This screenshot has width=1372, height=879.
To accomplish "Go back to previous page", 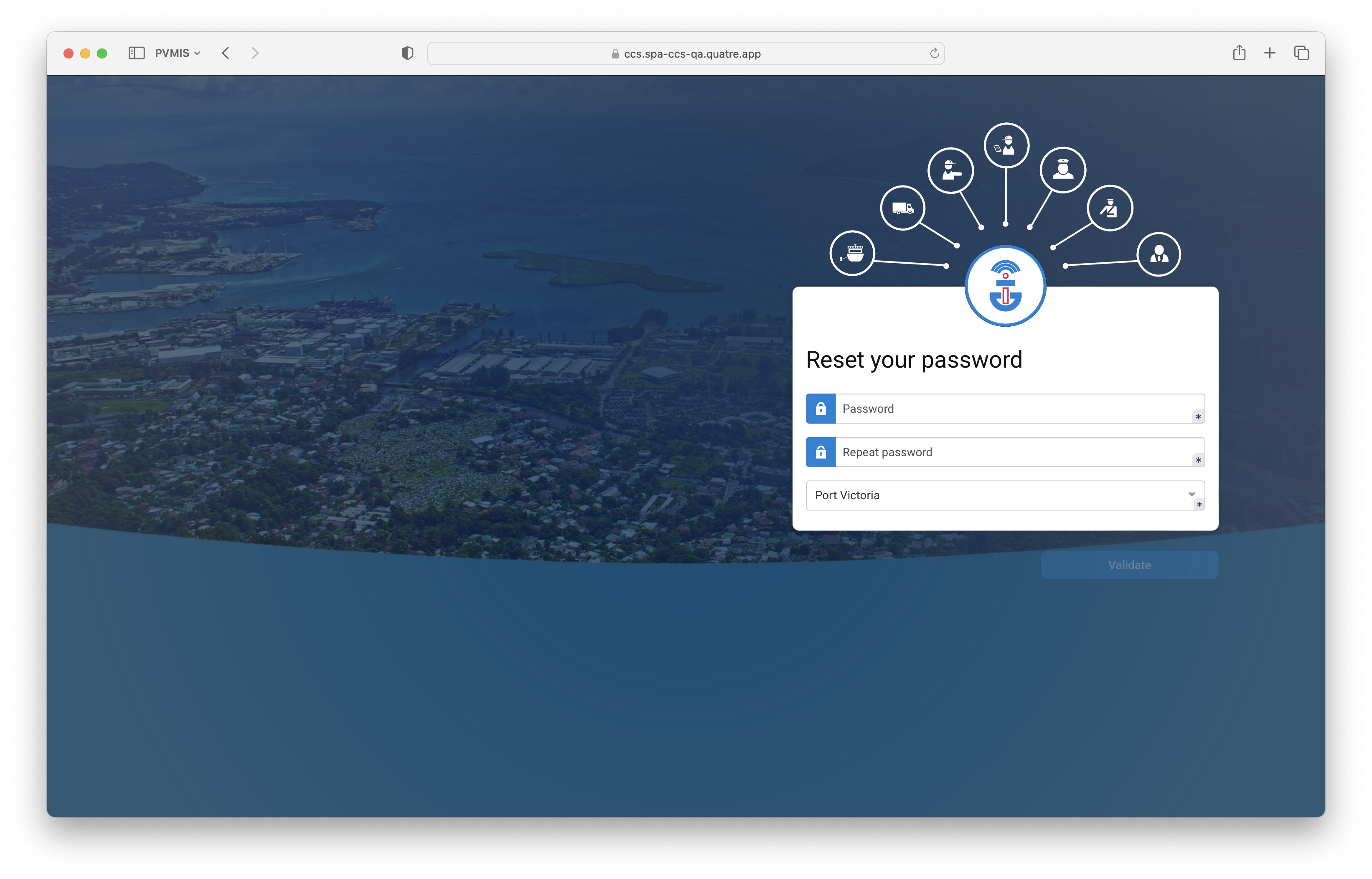I will coord(226,53).
